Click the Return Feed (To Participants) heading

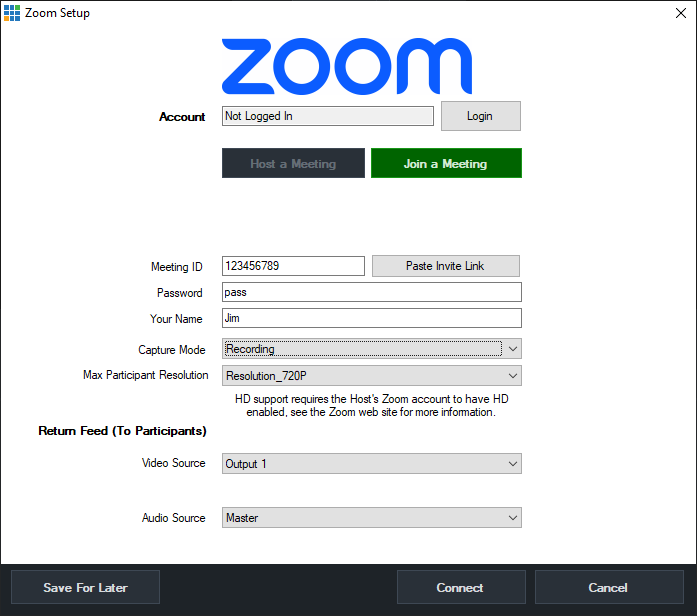point(122,431)
